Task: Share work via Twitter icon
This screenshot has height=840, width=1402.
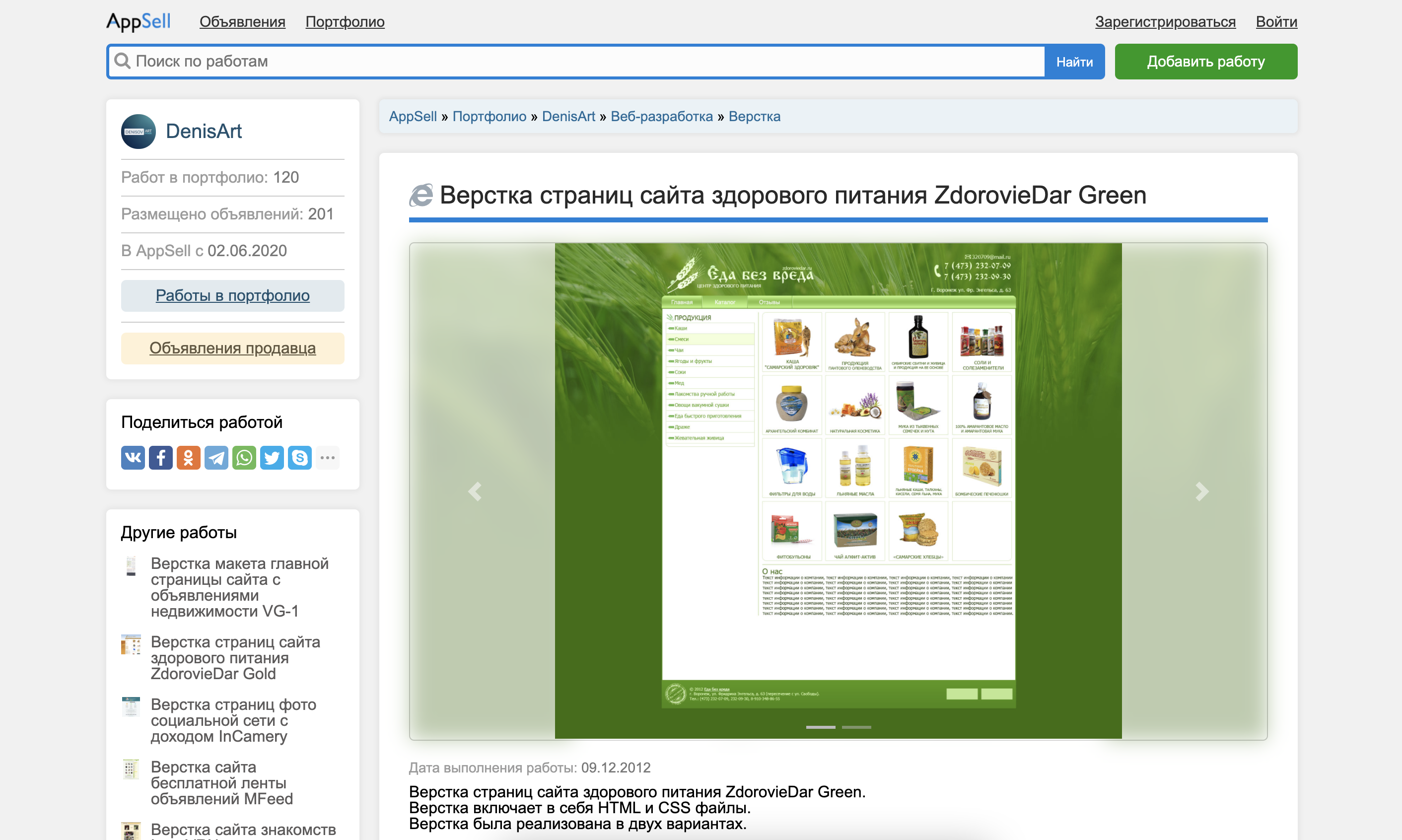Action: pyautogui.click(x=272, y=457)
